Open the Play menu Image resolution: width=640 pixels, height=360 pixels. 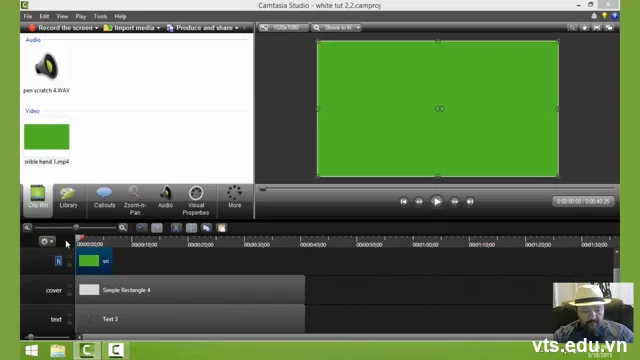[x=80, y=16]
